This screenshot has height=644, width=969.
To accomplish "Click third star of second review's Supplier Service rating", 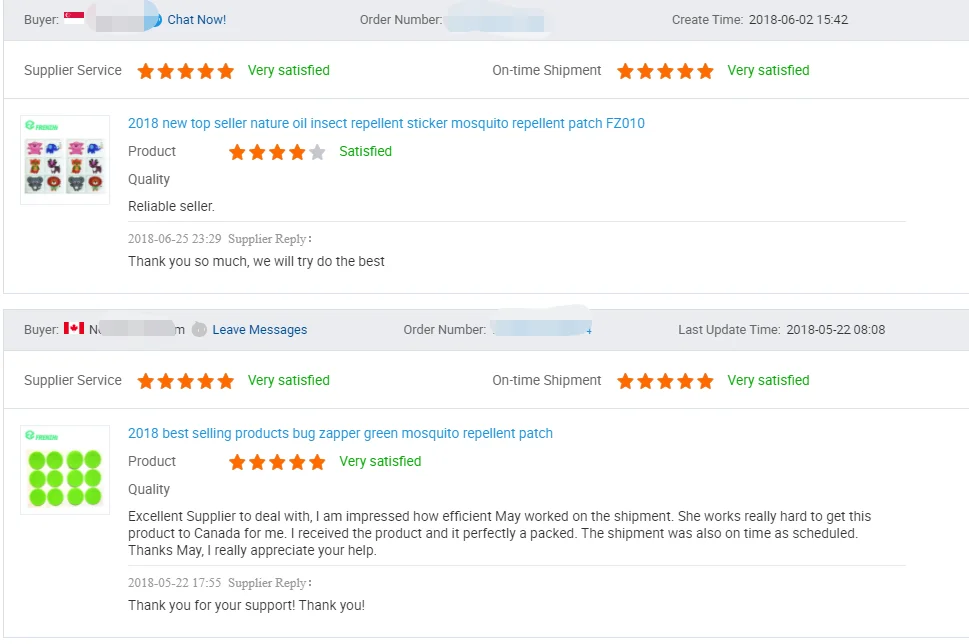I will [186, 381].
